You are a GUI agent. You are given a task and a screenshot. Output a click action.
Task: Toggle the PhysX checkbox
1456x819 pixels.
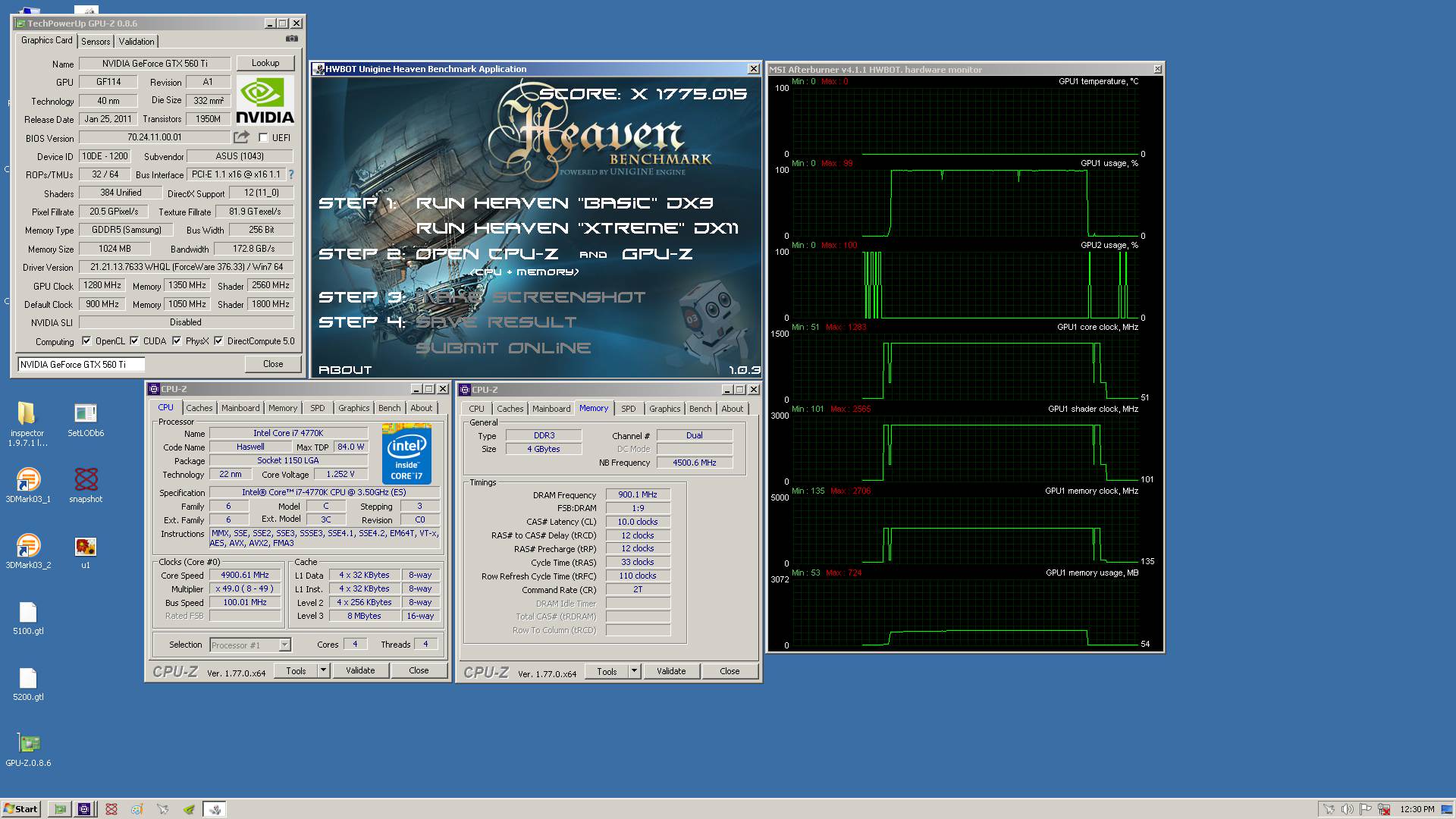pyautogui.click(x=177, y=341)
